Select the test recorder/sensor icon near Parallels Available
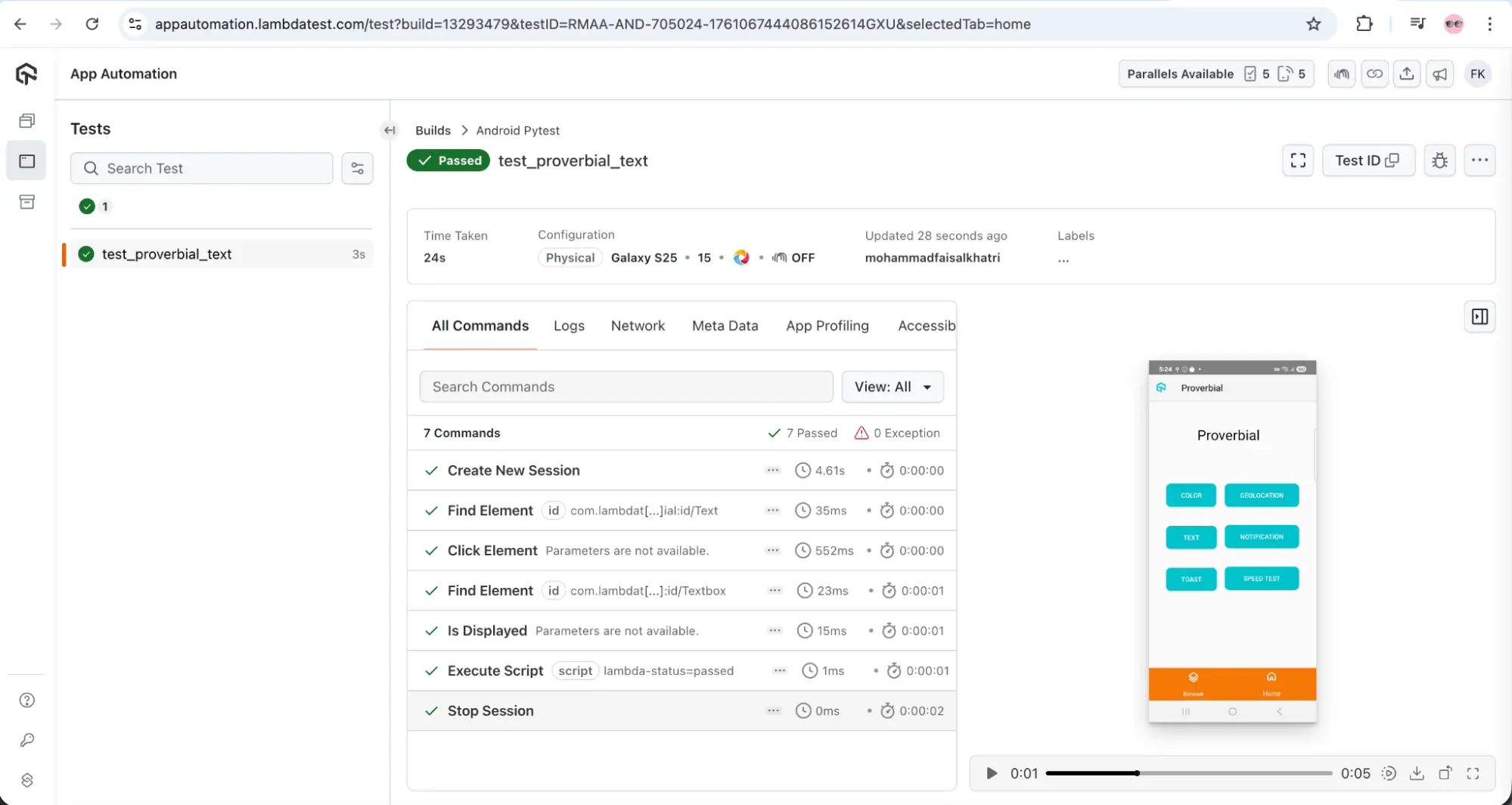This screenshot has width=1512, height=805. pos(1340,73)
